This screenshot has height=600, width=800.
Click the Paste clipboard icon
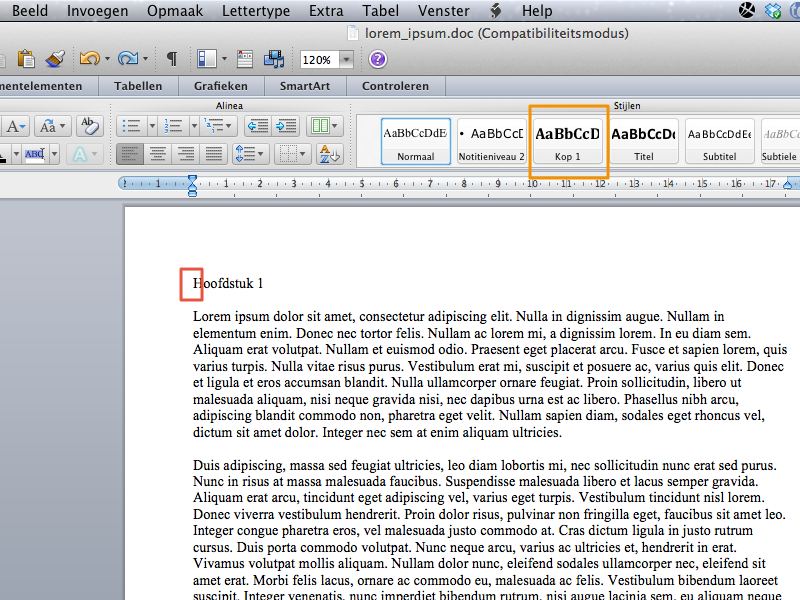(x=26, y=59)
